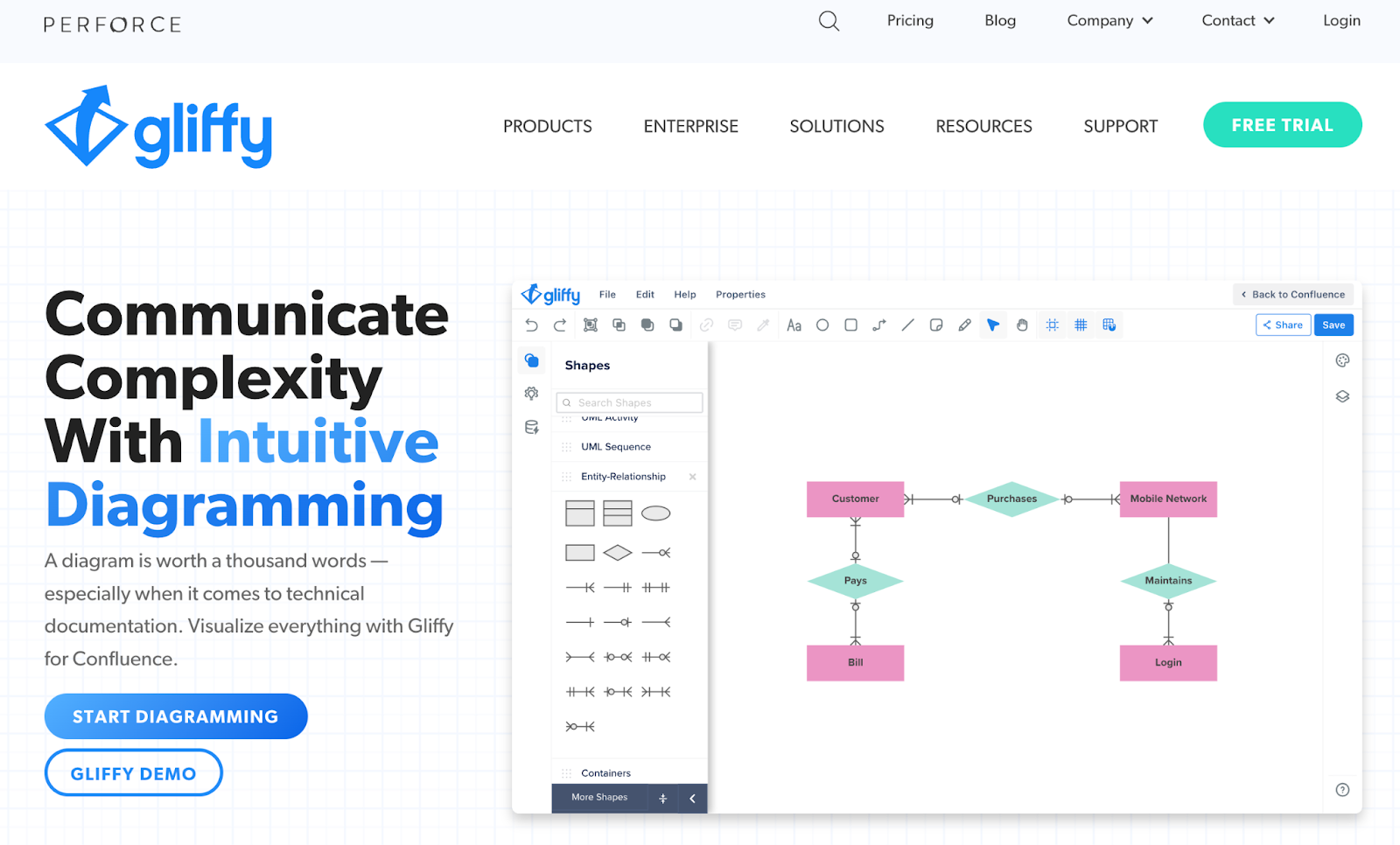Toggle the snap to grid icon
The image size is (1400, 845).
click(x=1109, y=325)
